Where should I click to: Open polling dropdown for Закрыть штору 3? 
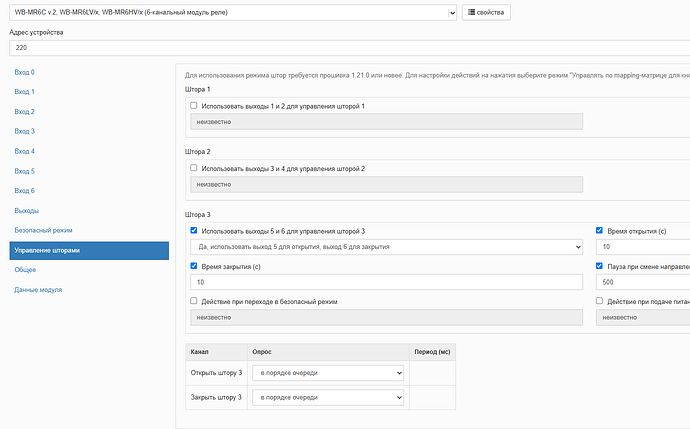[x=328, y=397]
